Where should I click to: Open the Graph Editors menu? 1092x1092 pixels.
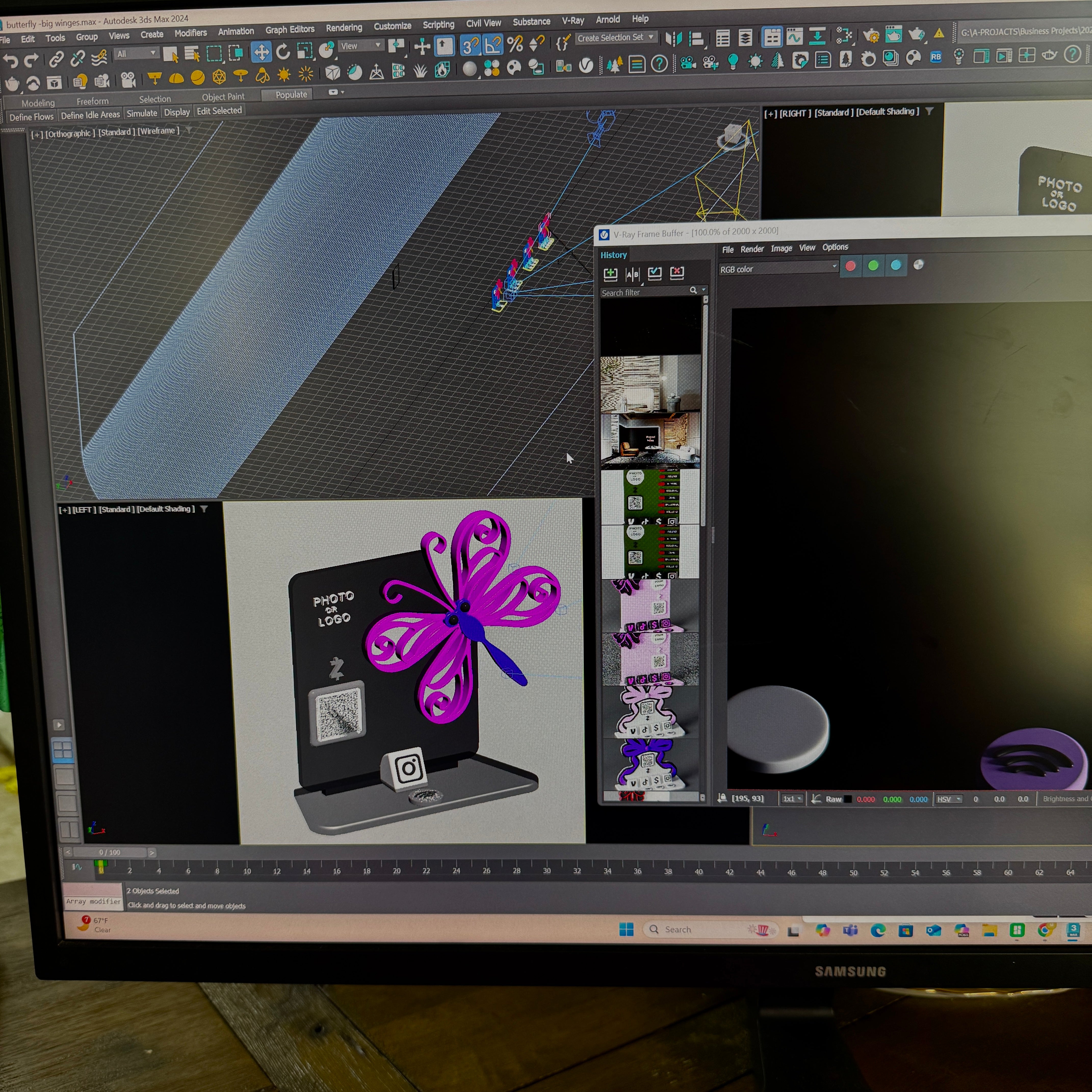290,29
